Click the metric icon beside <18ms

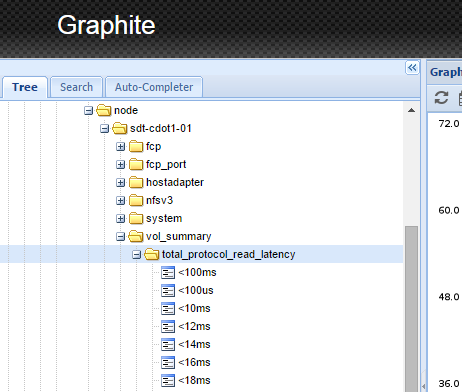pyautogui.click(x=168, y=380)
